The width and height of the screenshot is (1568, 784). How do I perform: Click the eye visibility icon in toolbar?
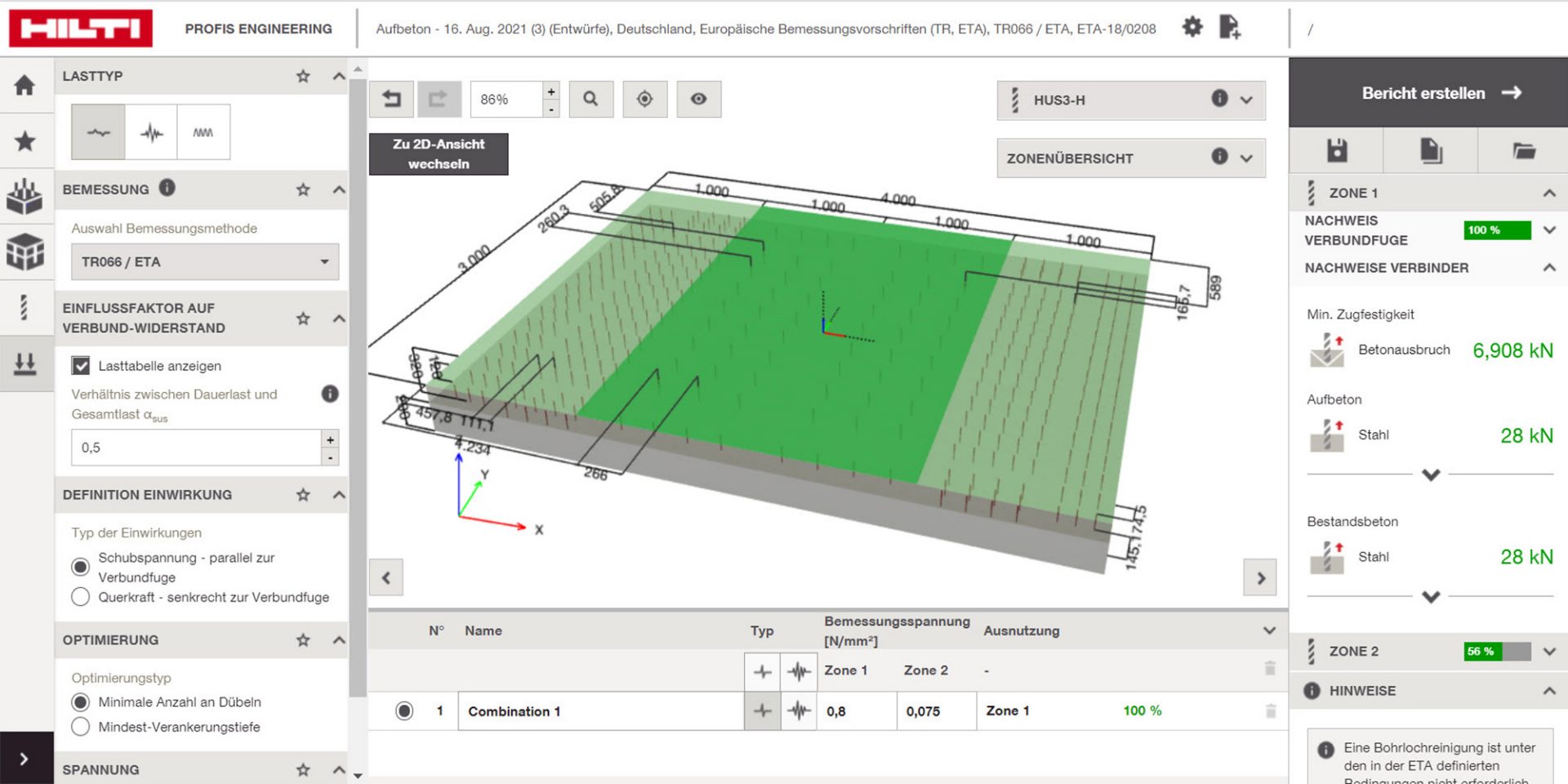(x=698, y=100)
